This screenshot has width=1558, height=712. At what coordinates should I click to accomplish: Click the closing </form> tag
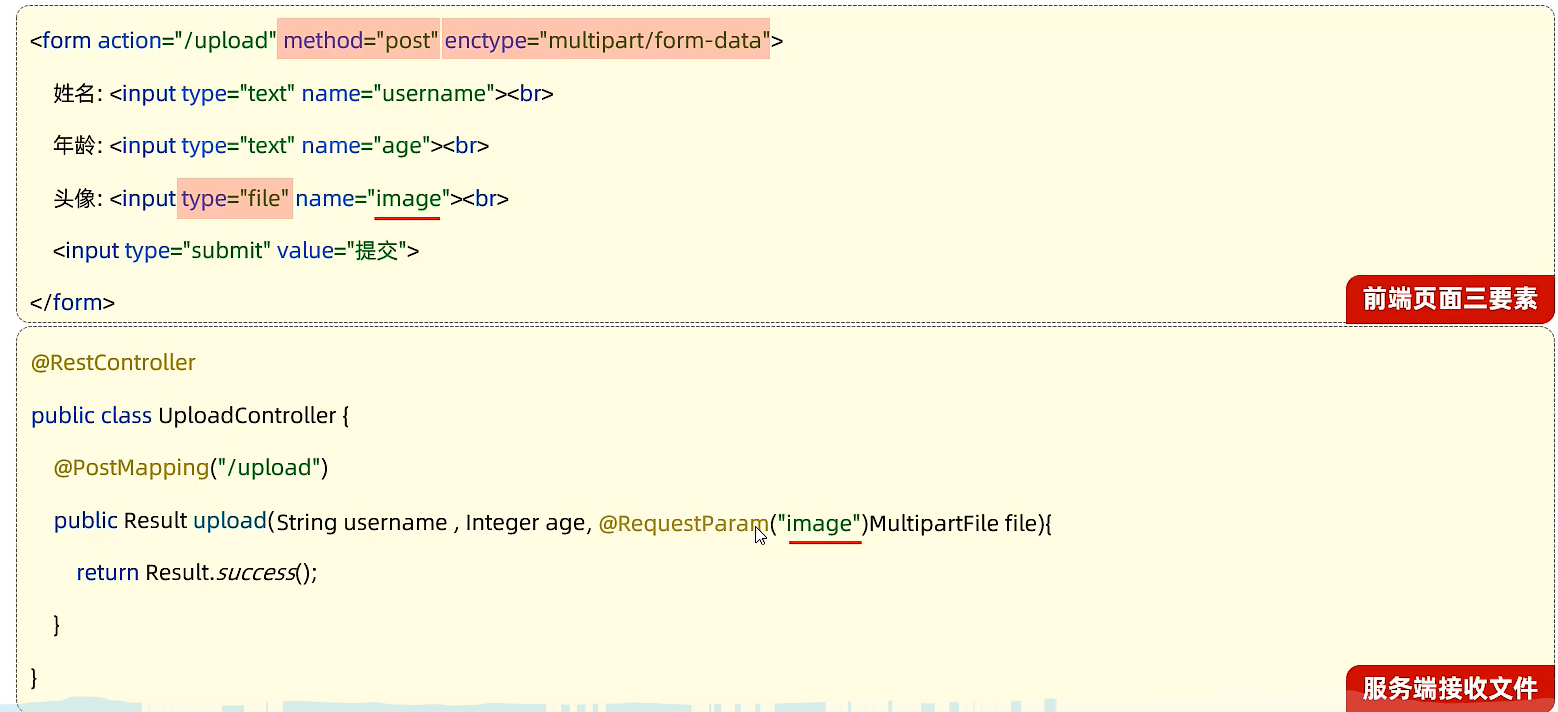tap(73, 302)
